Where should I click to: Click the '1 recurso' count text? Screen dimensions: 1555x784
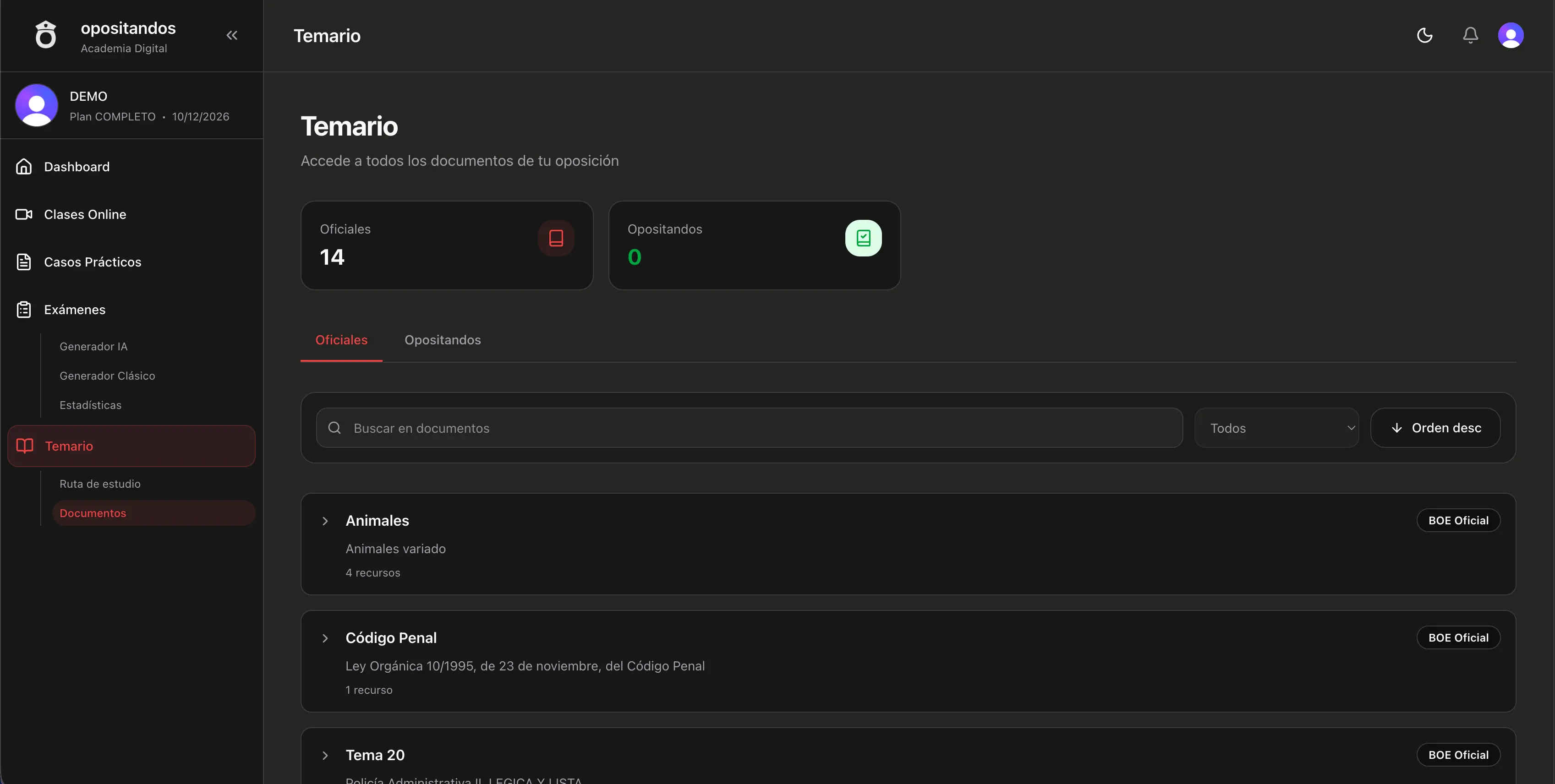tap(369, 690)
